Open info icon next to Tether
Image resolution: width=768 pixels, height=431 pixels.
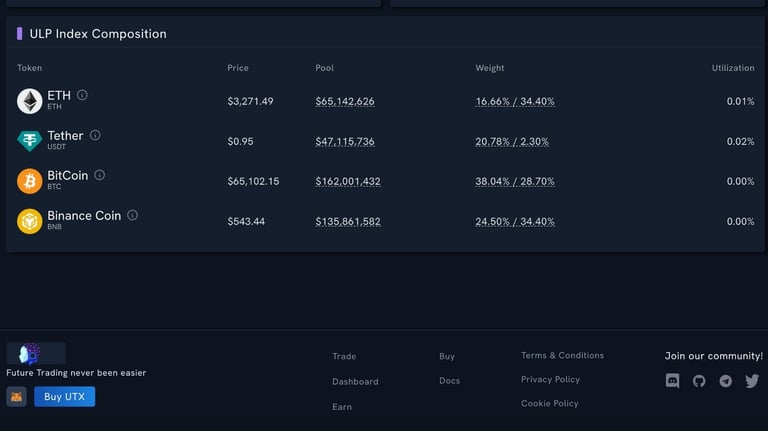click(x=95, y=135)
